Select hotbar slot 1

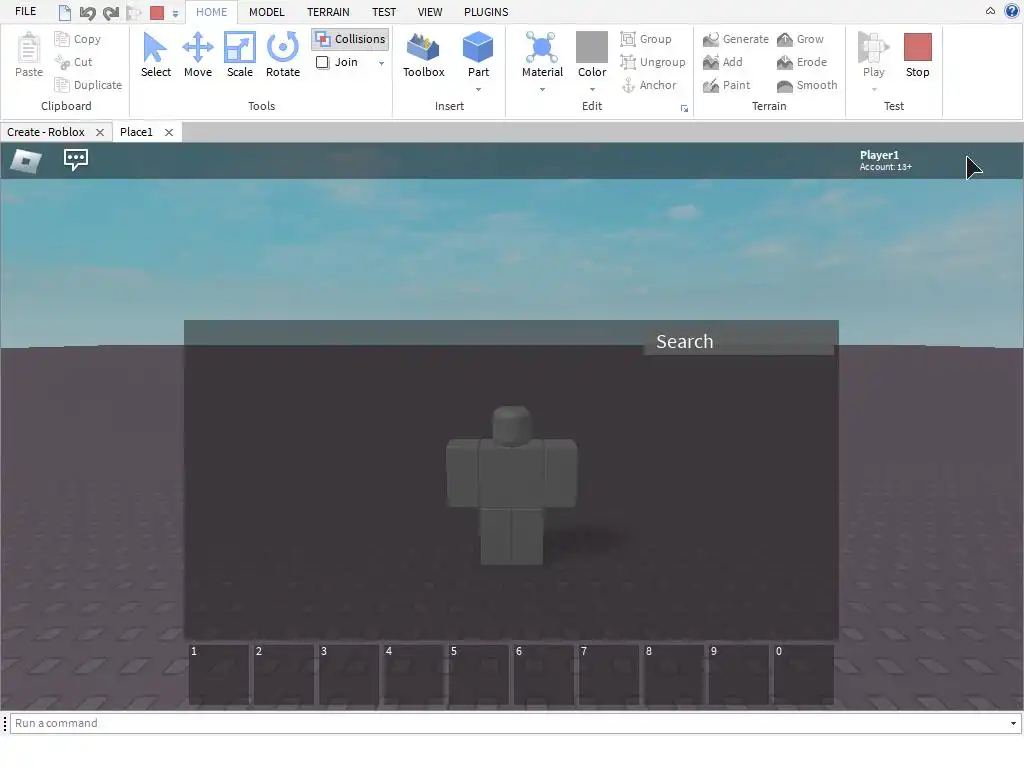(x=218, y=675)
